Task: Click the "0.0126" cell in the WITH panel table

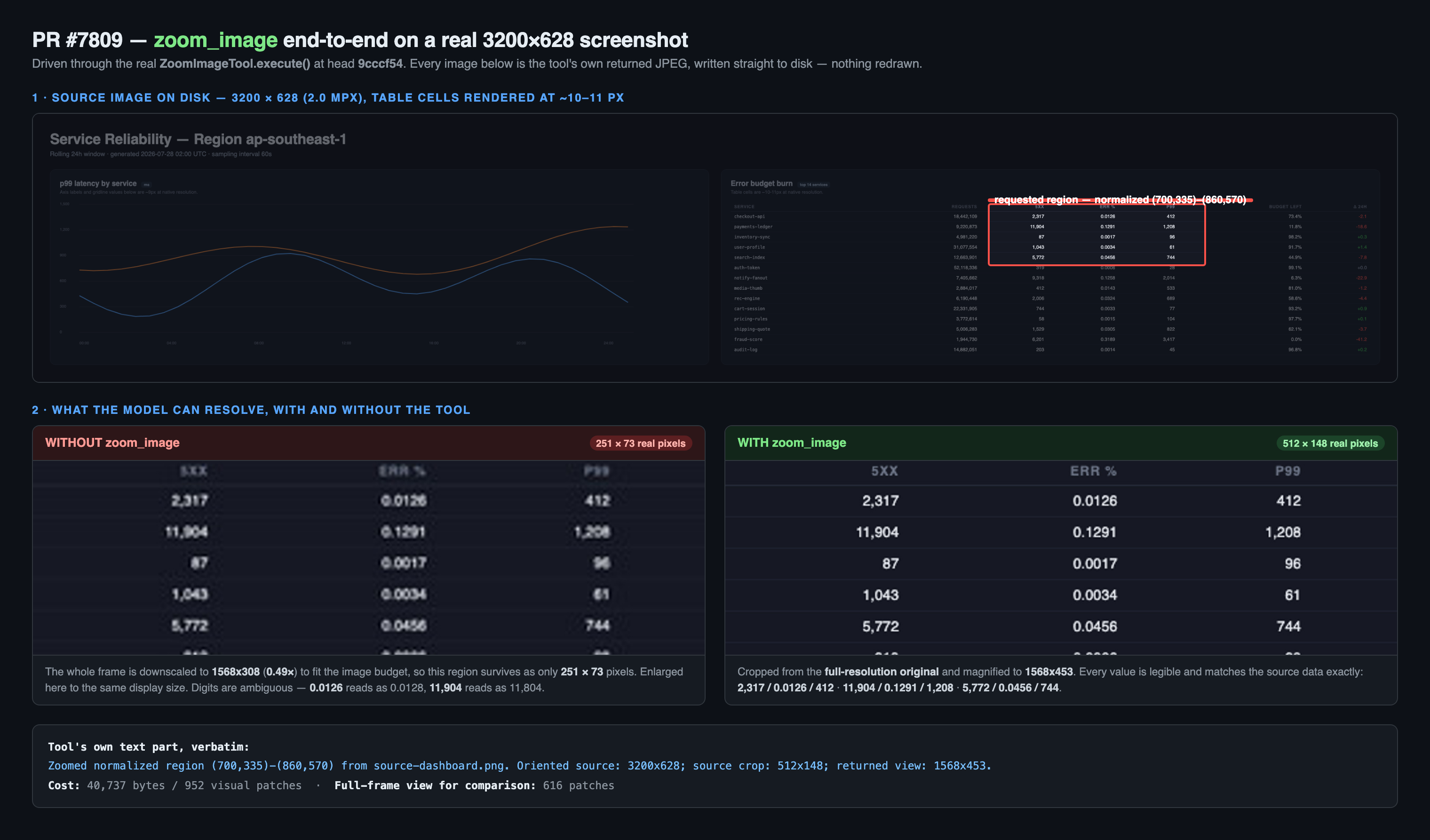Action: point(1095,500)
